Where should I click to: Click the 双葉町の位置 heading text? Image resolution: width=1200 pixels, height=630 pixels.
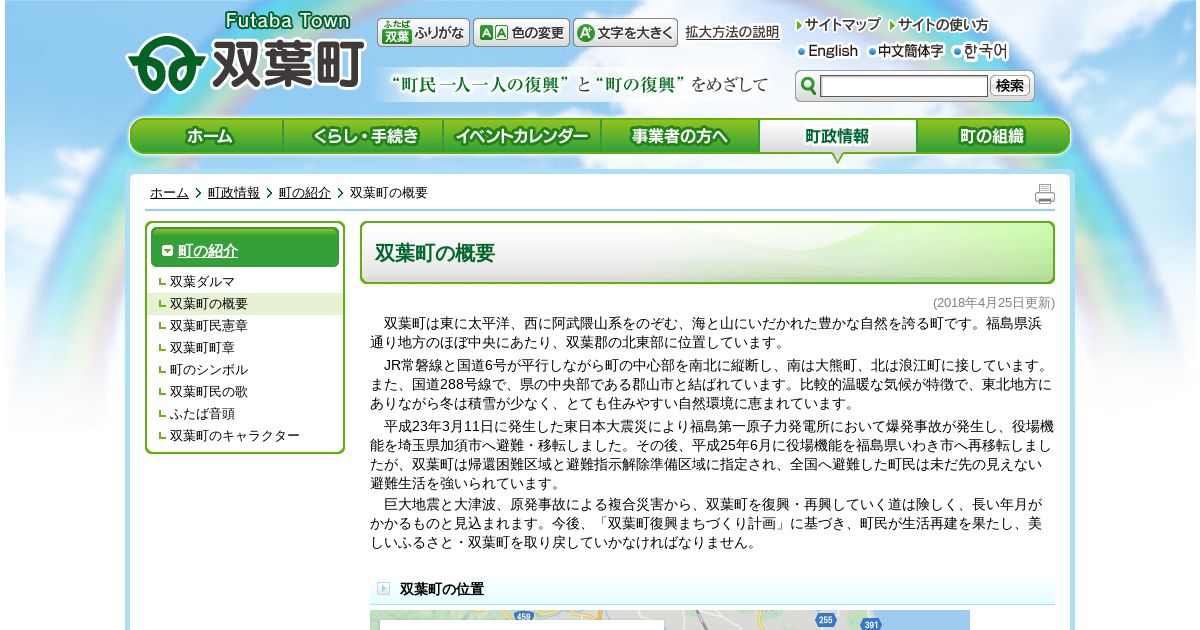(442, 589)
